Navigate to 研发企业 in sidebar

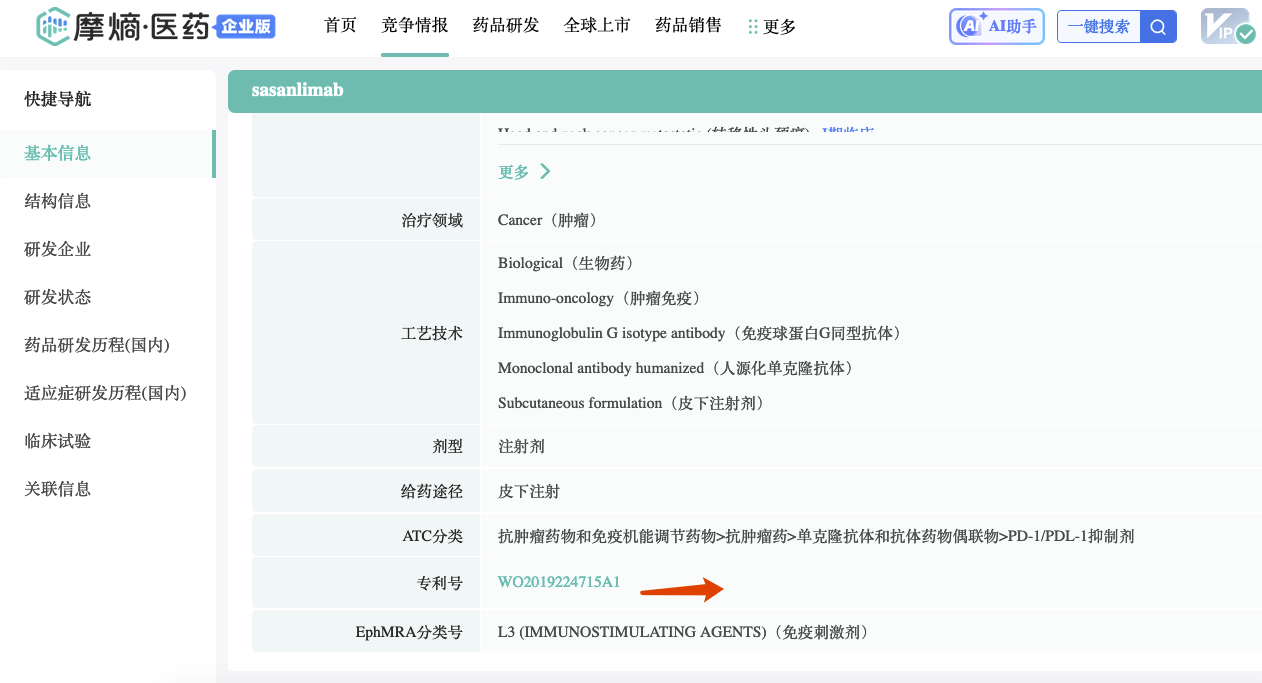(58, 249)
